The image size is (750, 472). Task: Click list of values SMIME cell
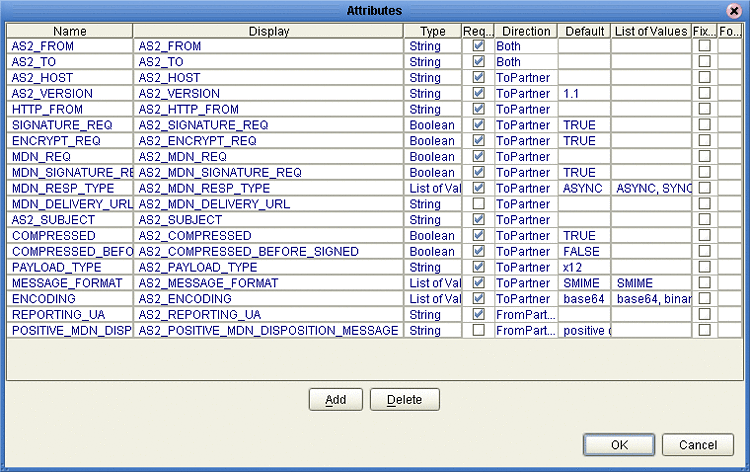[651, 283]
